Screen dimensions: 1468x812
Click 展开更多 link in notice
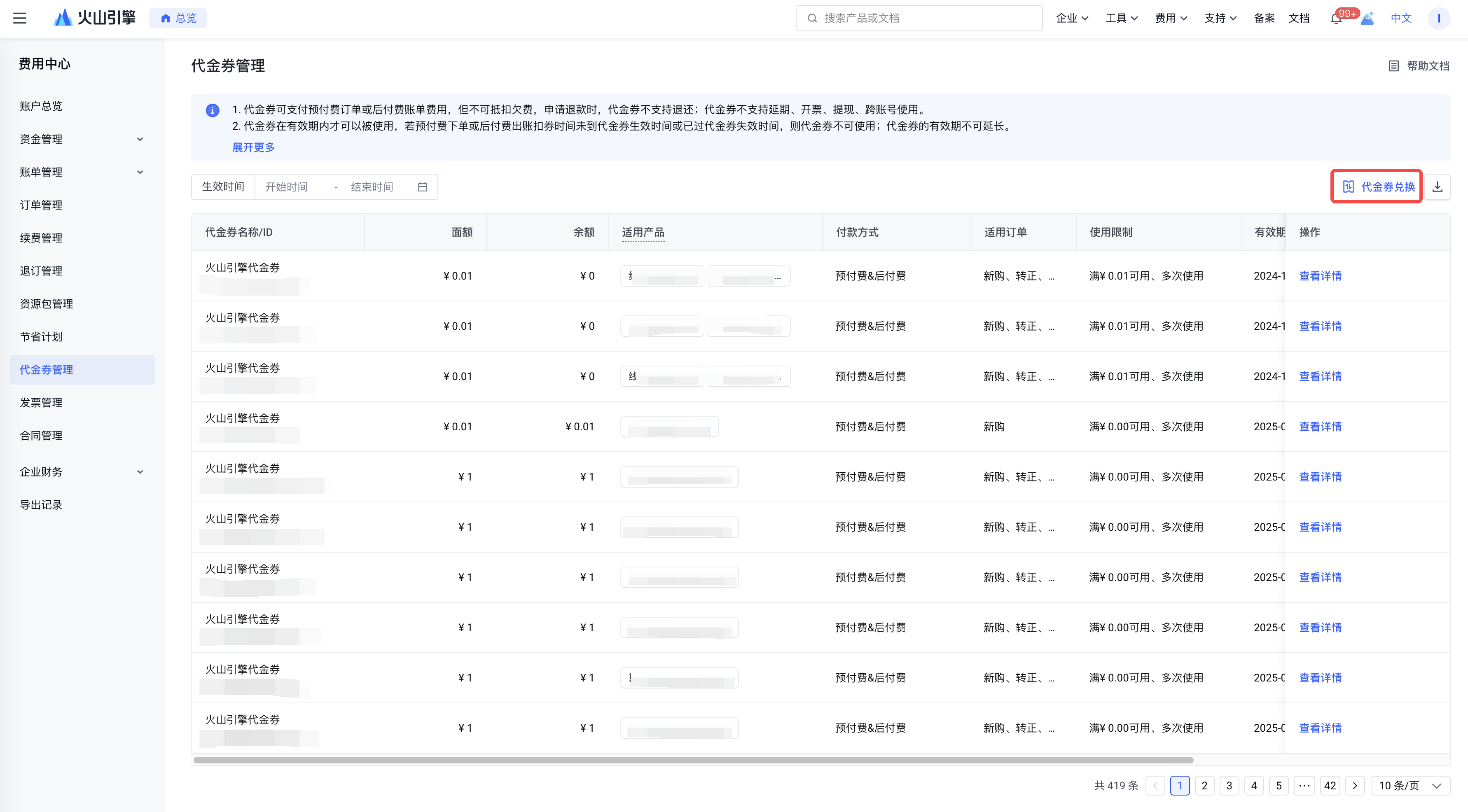click(253, 147)
